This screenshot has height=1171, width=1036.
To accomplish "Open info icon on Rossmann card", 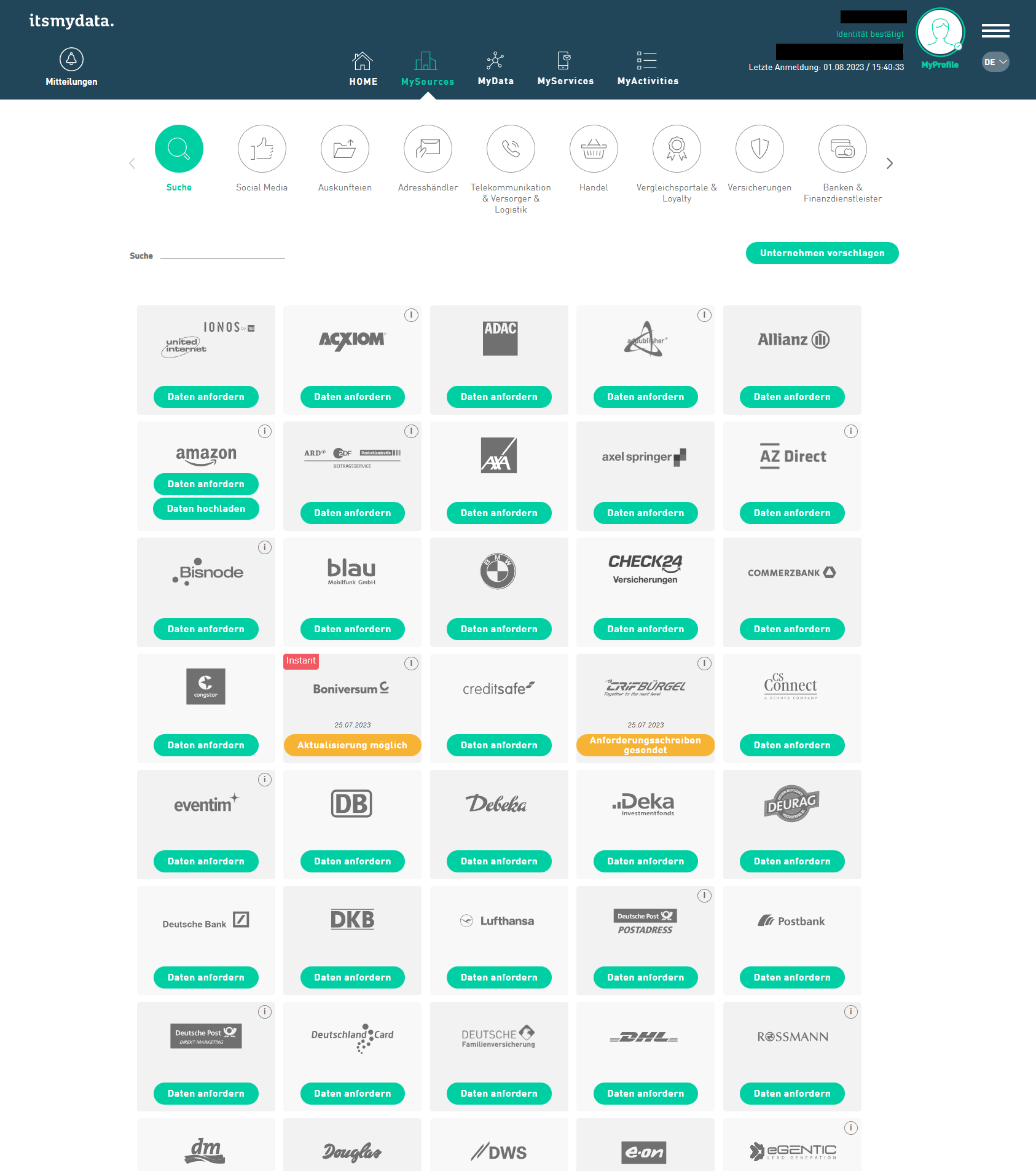I will [851, 1012].
